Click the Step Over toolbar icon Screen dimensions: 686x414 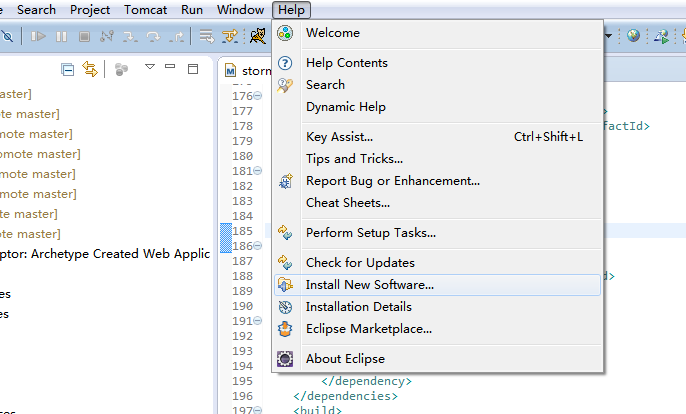pos(154,37)
